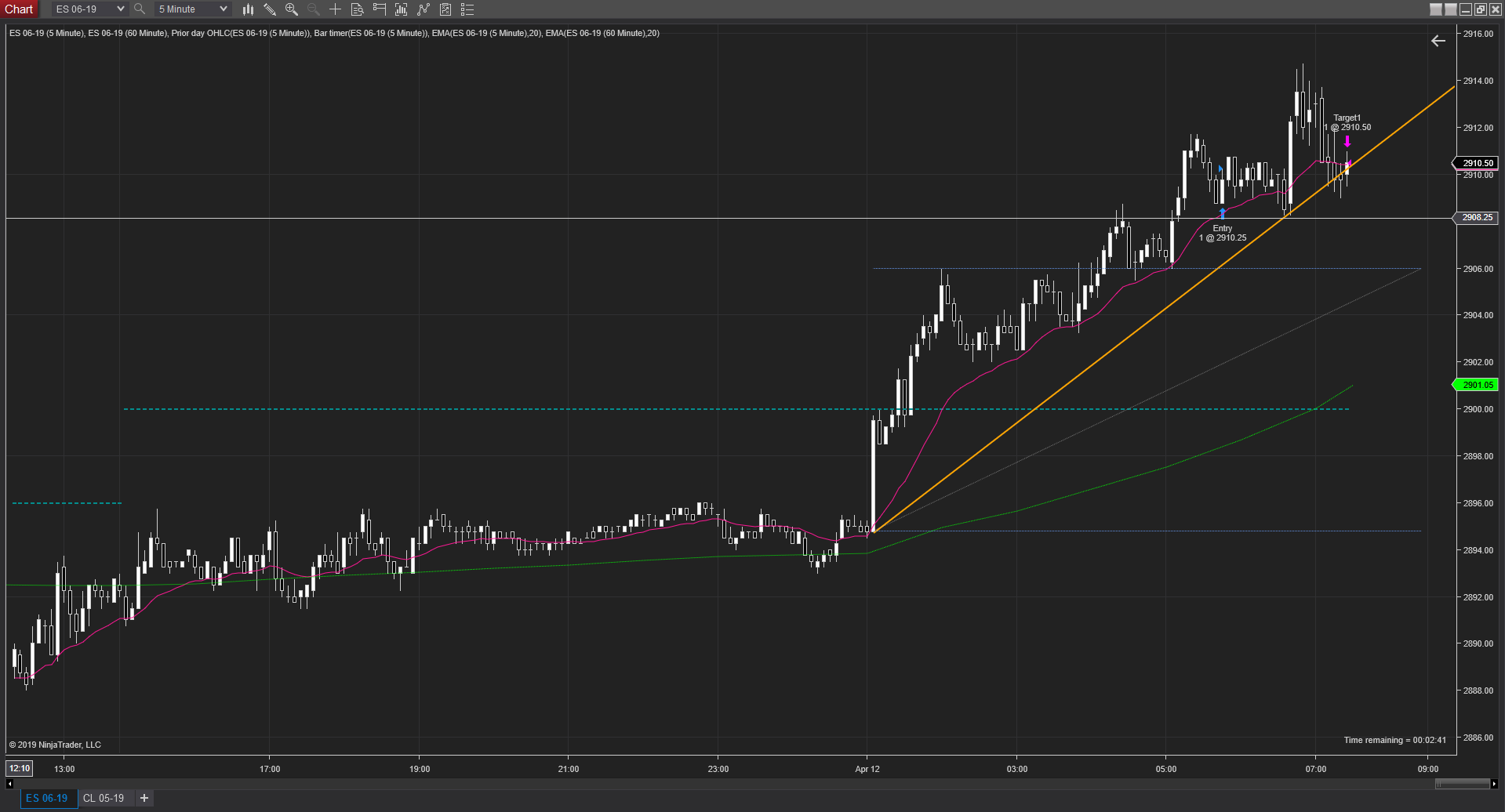Click the 12:10 time marker label
1505x812 pixels.
pyautogui.click(x=20, y=768)
